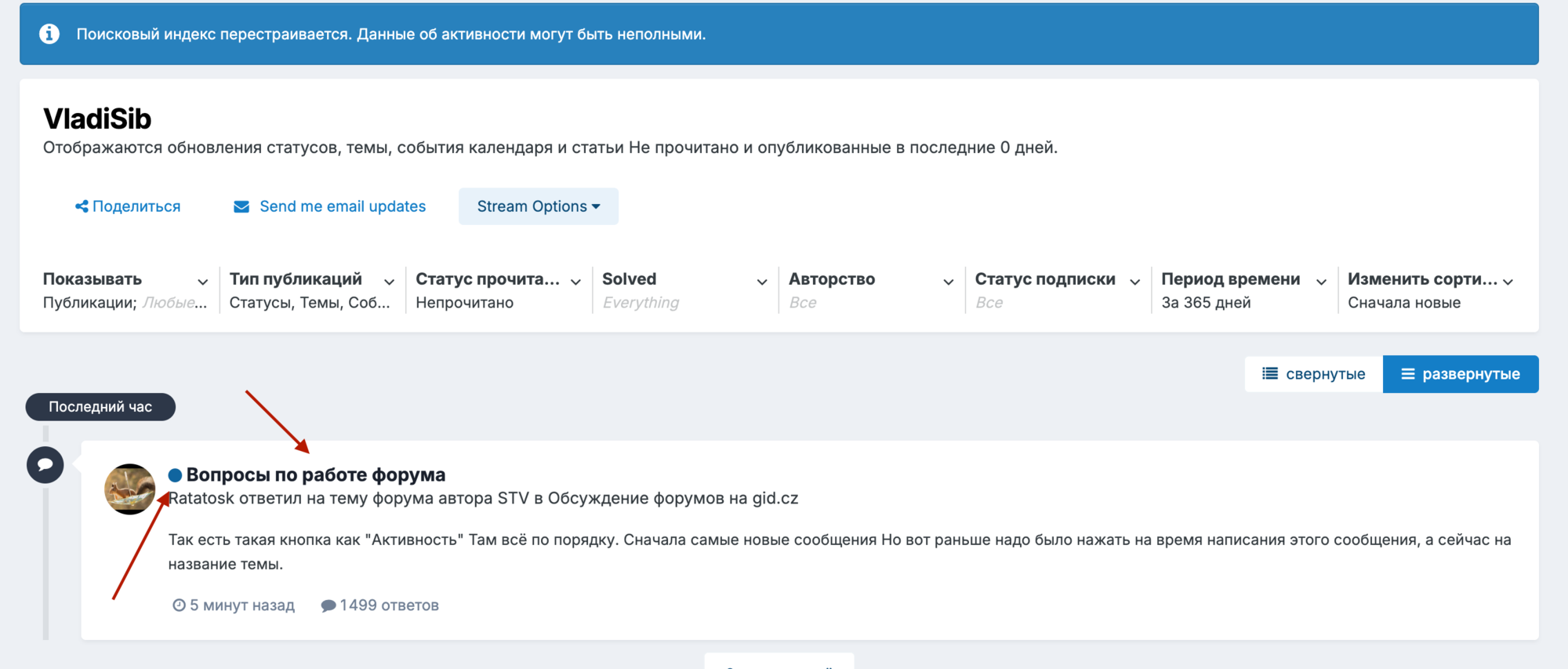
Task: Click the envelope icon for email updates
Action: click(241, 206)
